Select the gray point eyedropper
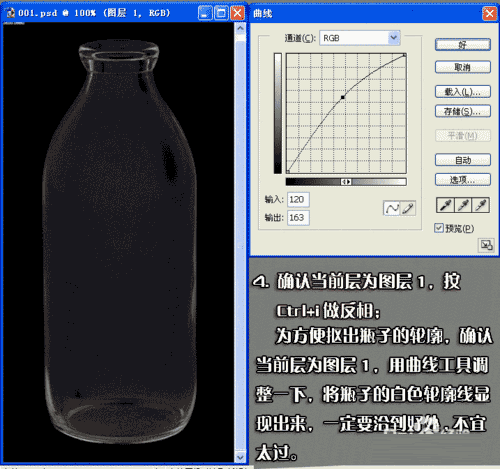The height and width of the screenshot is (469, 500). (x=463, y=205)
